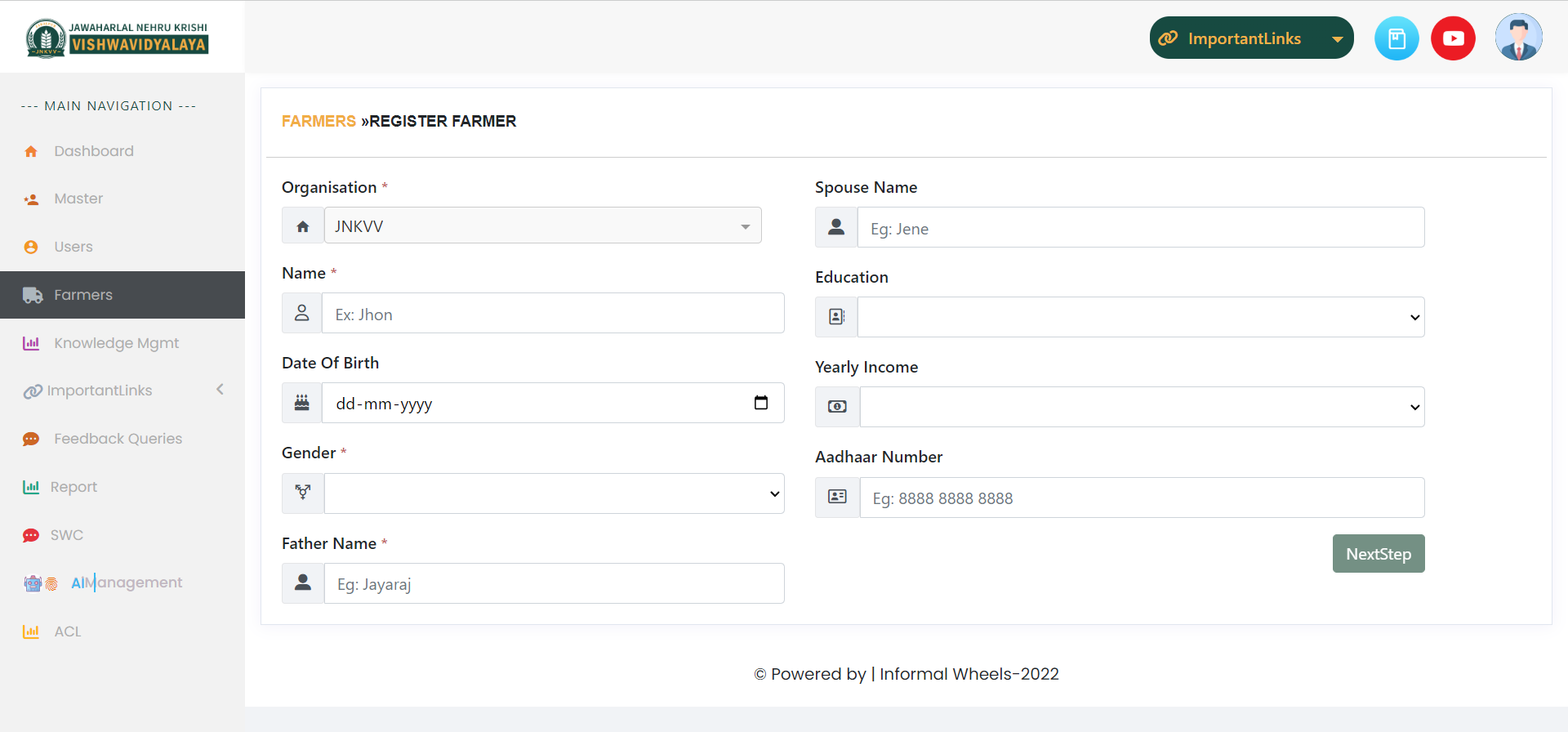The image size is (1568, 732).
Task: Select the Farmers menu item
Action: [122, 295]
